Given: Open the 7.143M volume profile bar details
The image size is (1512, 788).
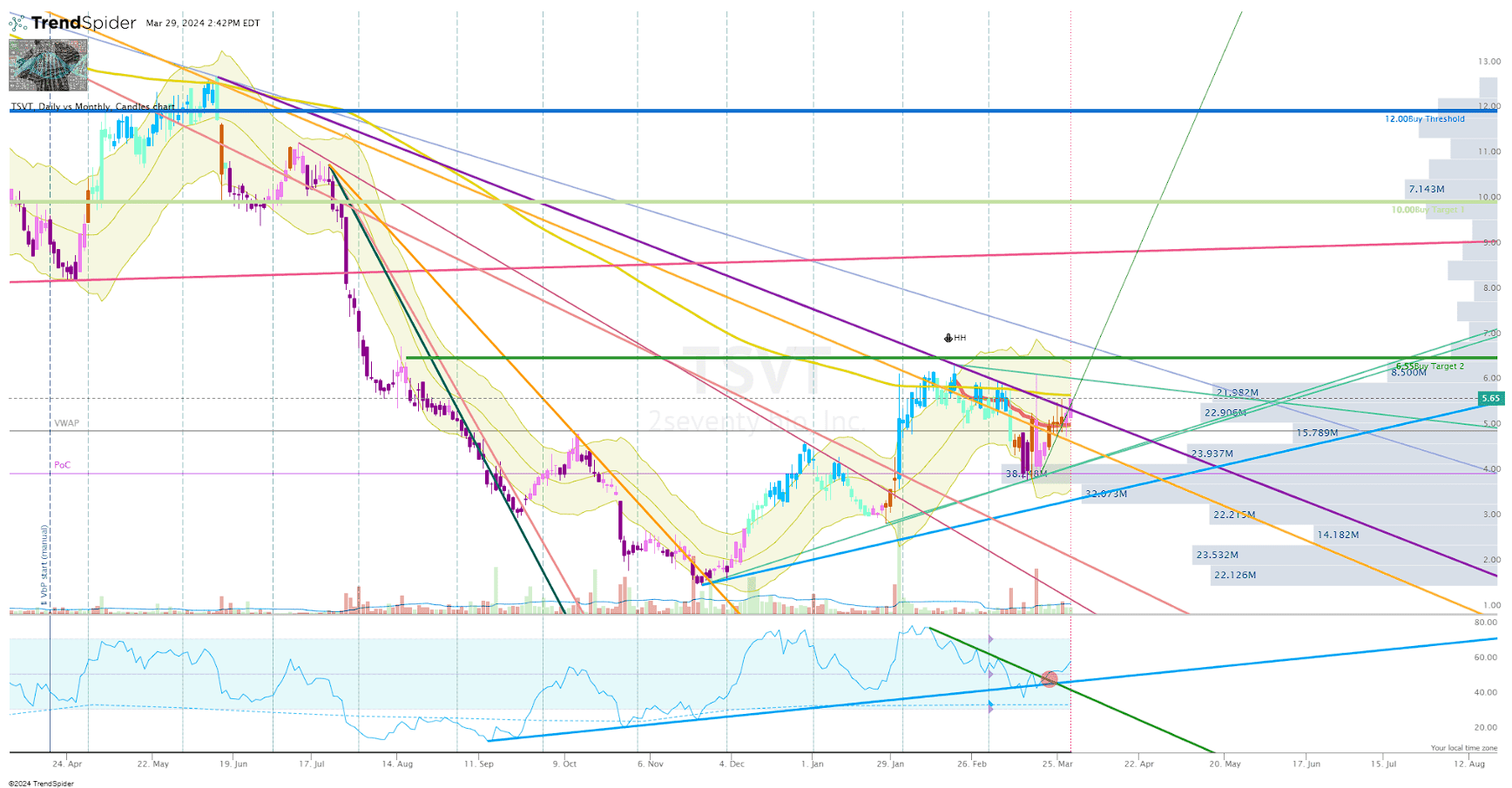Looking at the screenshot, I should [x=1426, y=189].
